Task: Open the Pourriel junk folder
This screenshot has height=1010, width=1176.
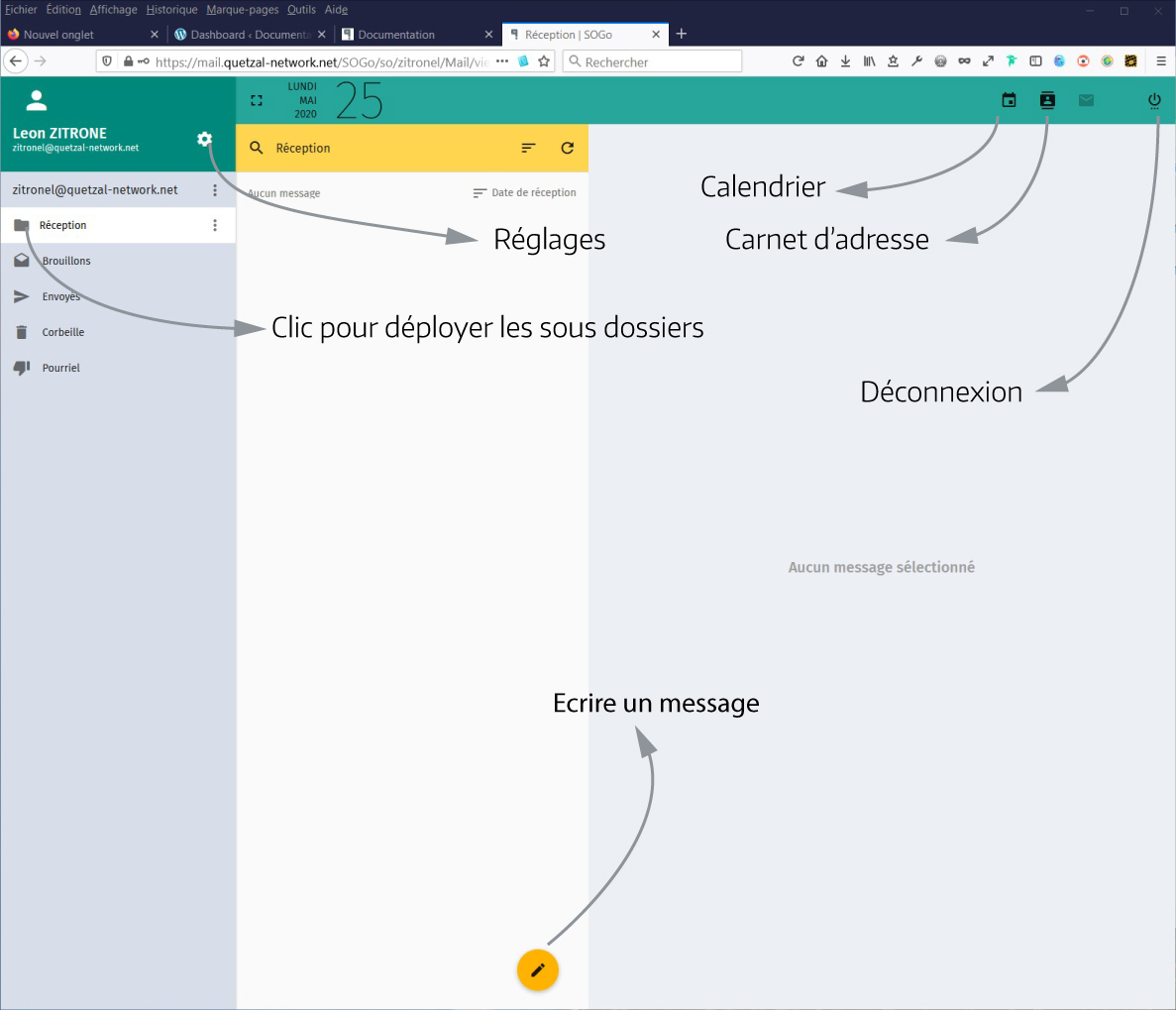Action: 60,368
